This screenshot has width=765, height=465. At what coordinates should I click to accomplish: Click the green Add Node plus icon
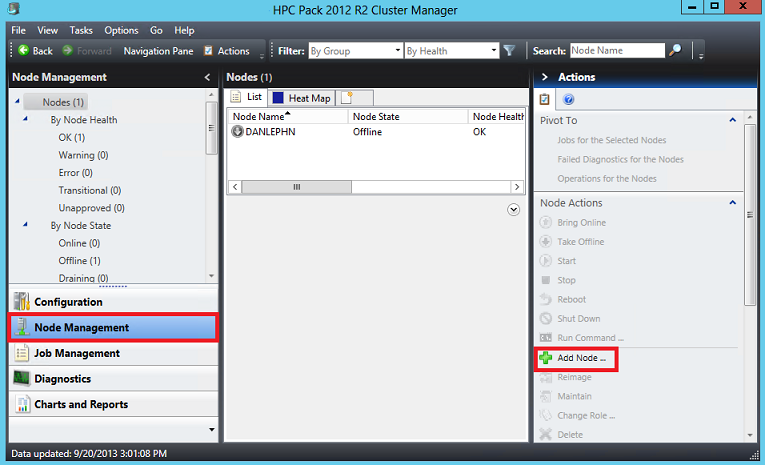coord(545,358)
